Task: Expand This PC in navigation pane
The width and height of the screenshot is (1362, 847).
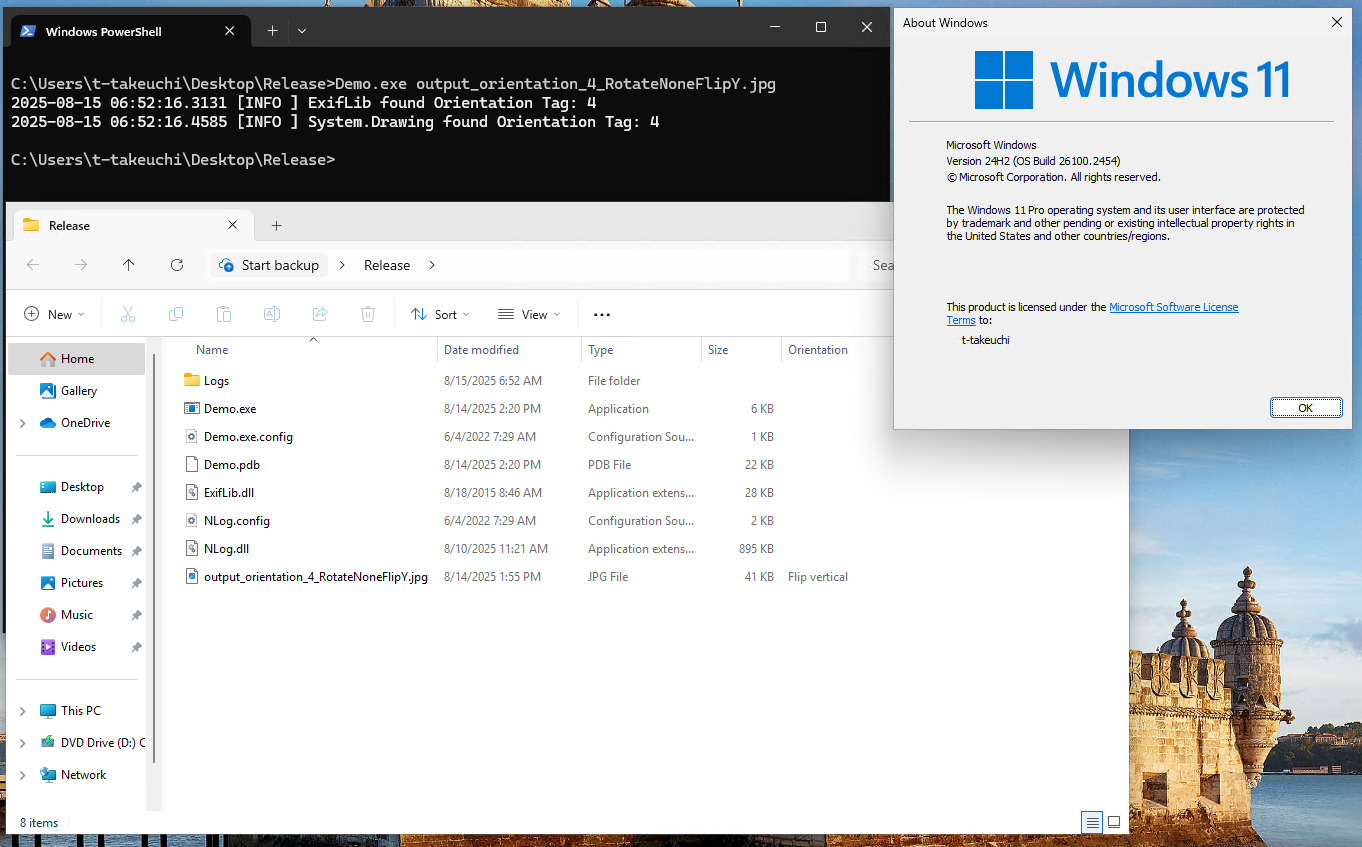Action: click(22, 711)
